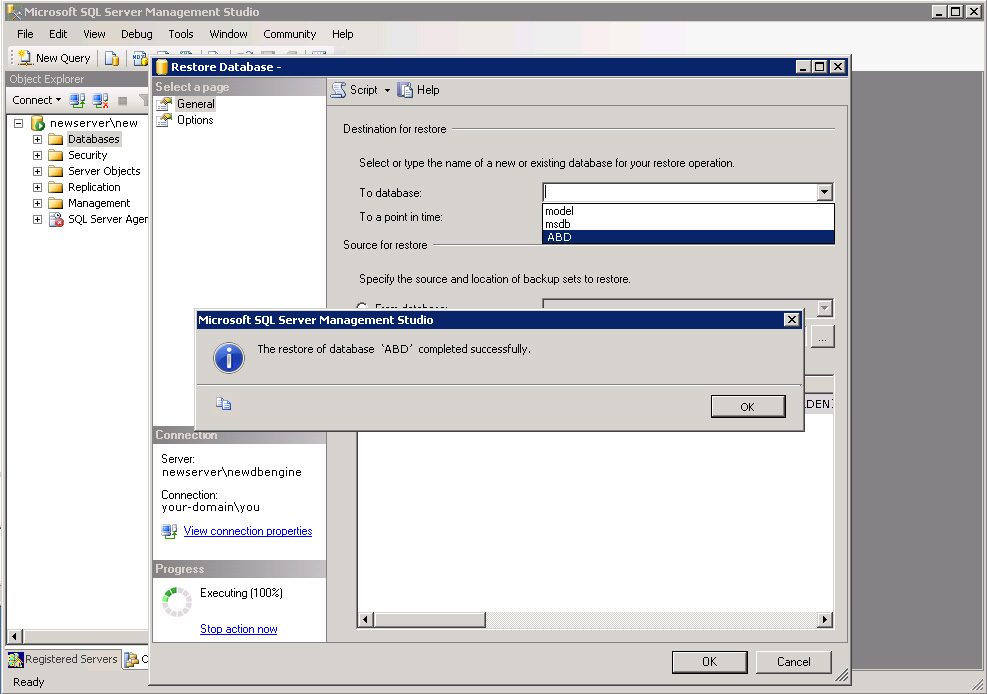987x694 pixels.
Task: Open Database Engine Query icon in toolbar
Action: pos(112,59)
